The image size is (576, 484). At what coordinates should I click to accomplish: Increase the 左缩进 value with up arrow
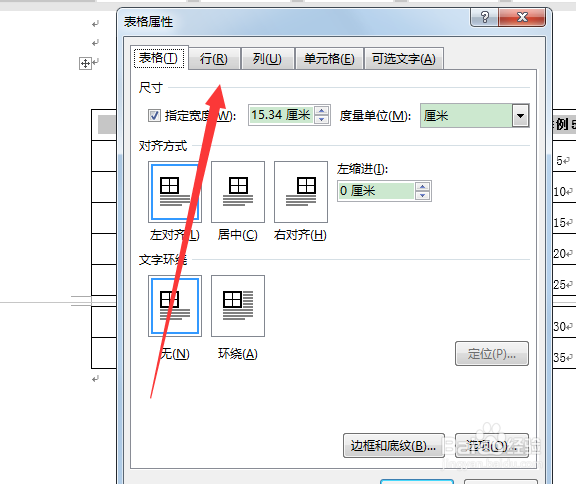[x=423, y=187]
